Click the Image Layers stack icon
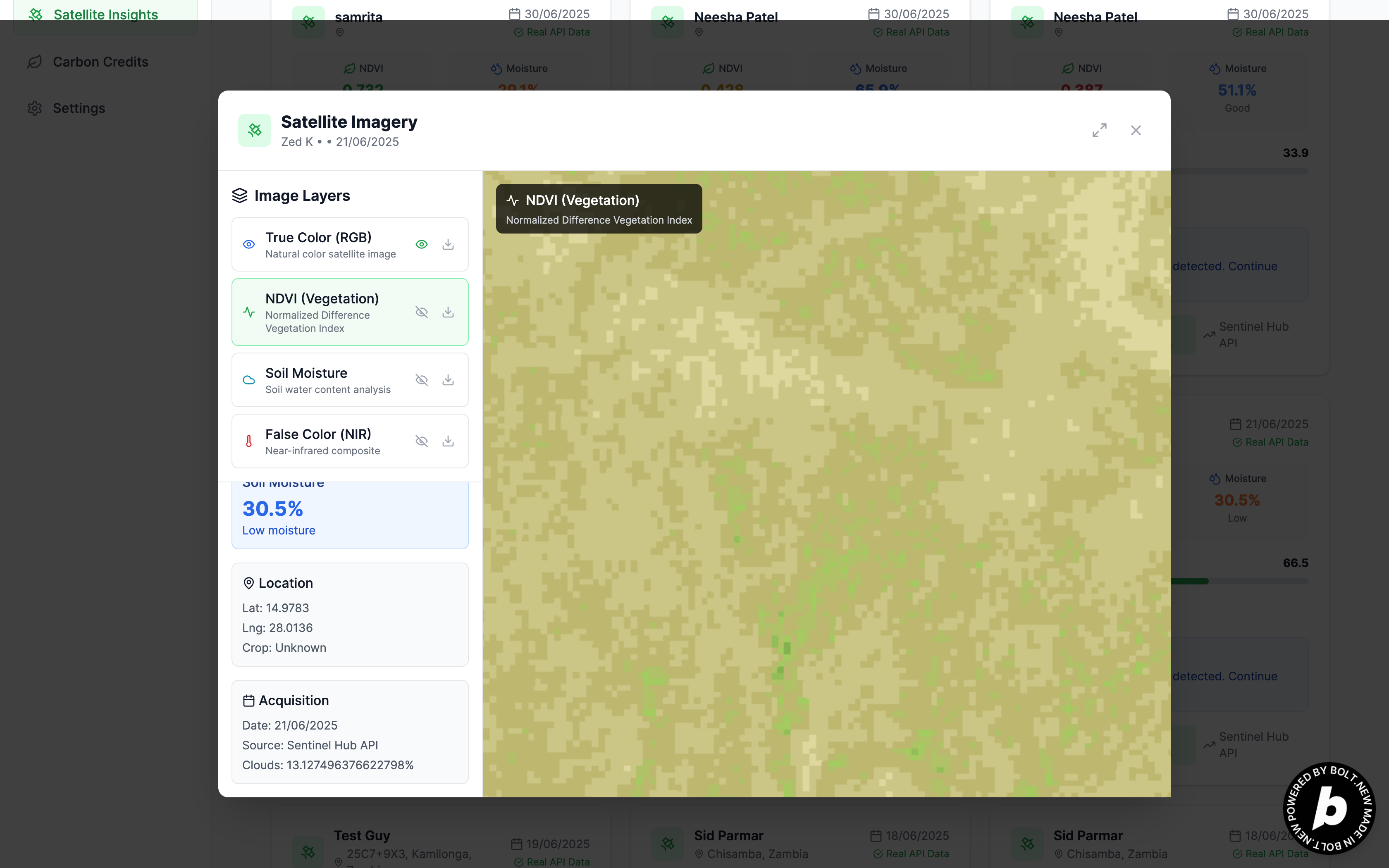The image size is (1389, 868). 239,196
